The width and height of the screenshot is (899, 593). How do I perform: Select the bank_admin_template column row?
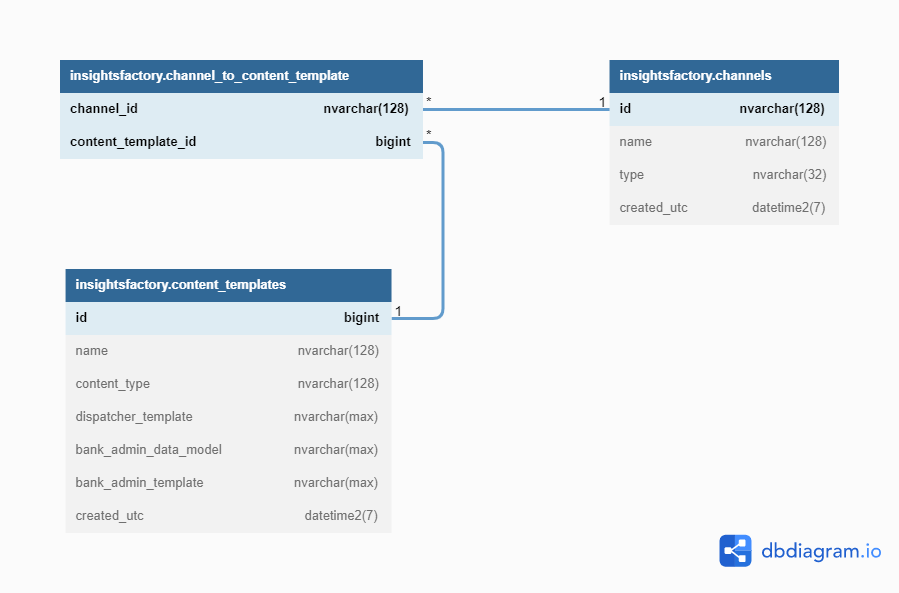click(x=228, y=483)
